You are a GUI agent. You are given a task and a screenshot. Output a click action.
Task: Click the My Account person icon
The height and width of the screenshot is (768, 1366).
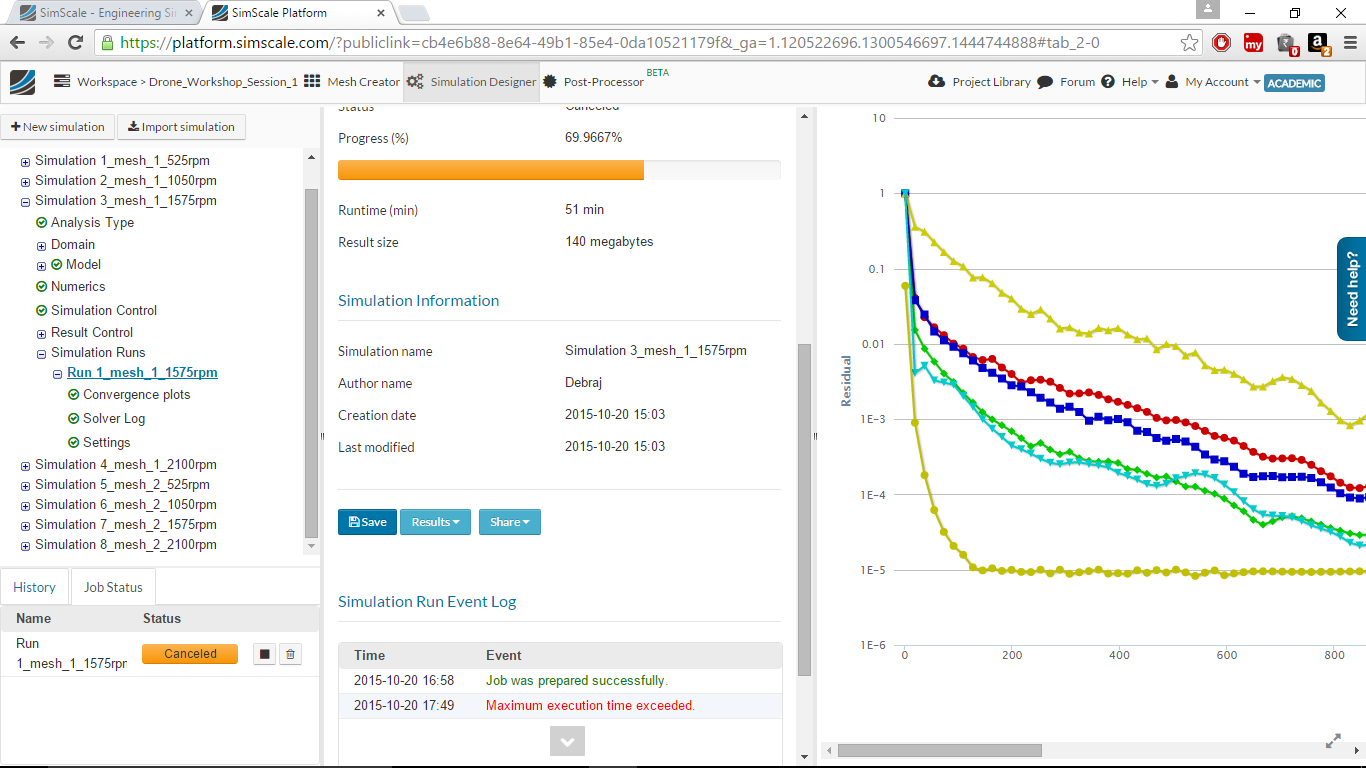coord(1171,82)
